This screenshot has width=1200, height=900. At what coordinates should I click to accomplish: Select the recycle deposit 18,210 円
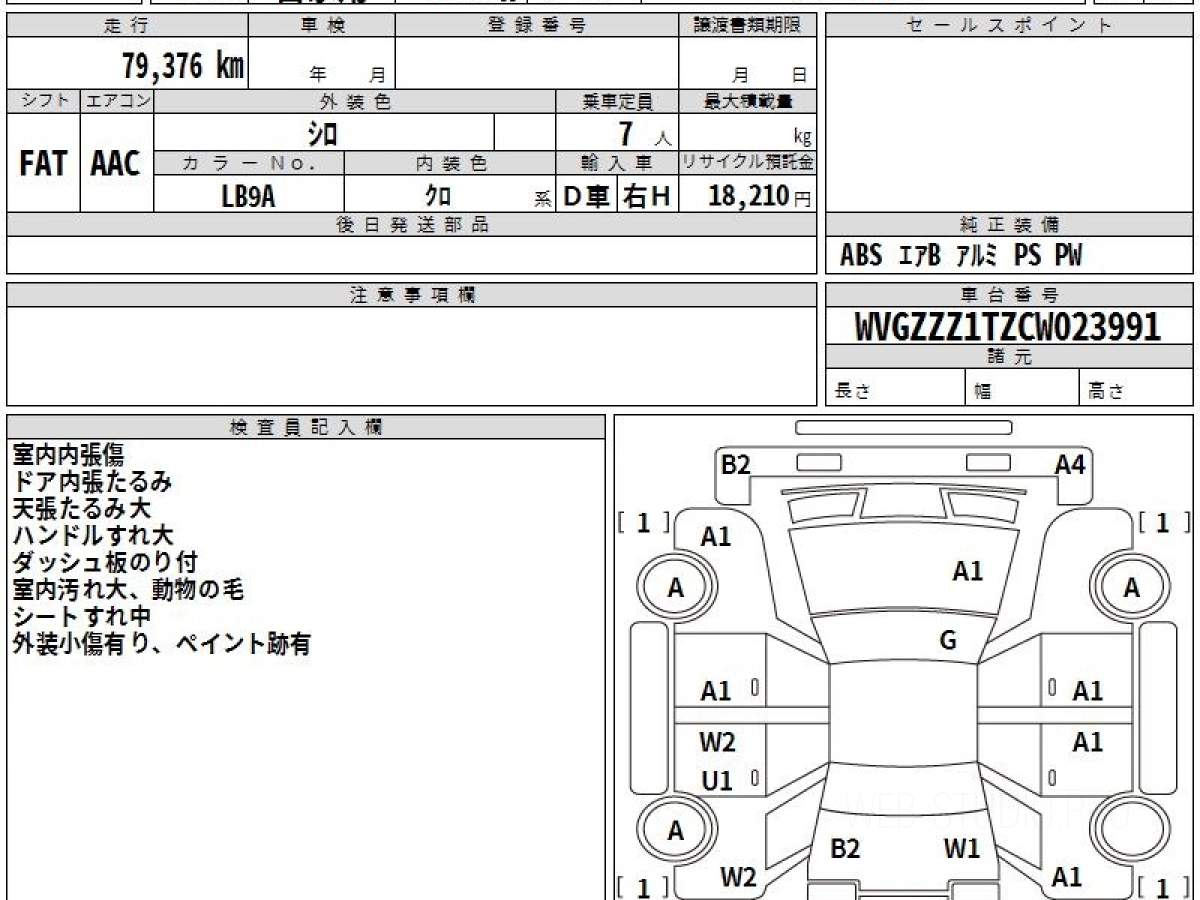coord(759,196)
